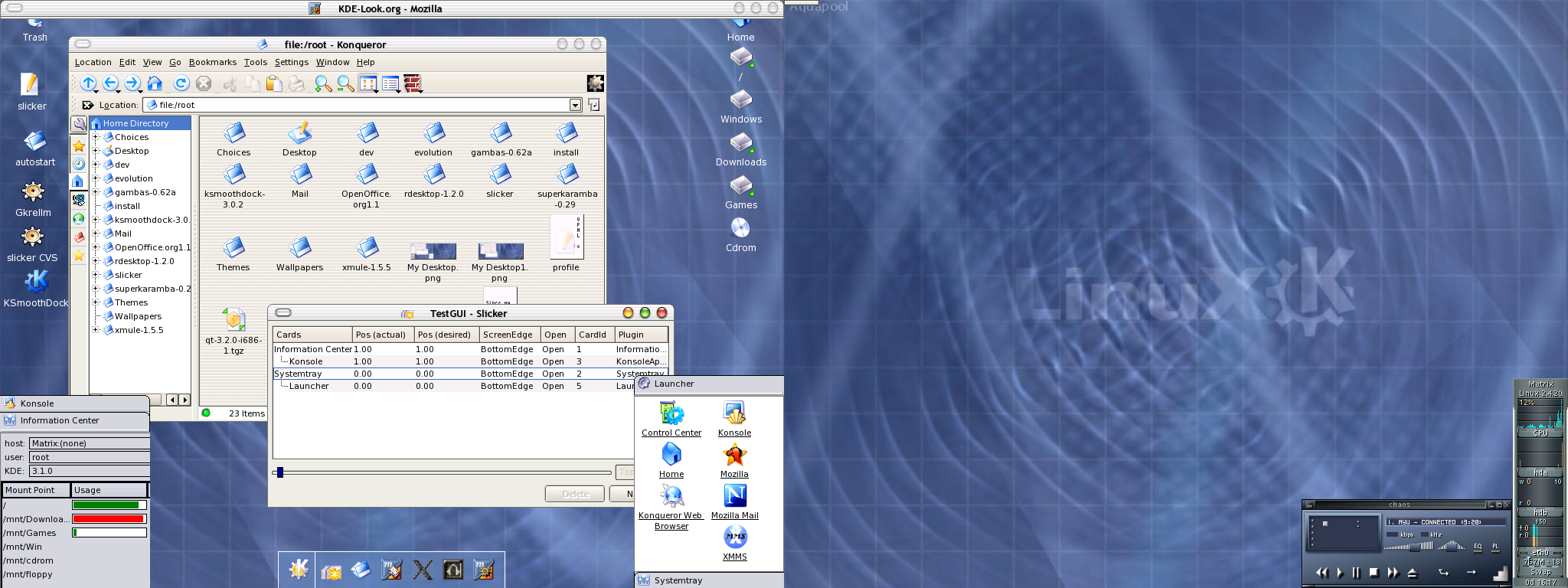Open the sidebar configuration wrench button
This screenshot has height=588, width=1568.
pyautogui.click(x=79, y=124)
